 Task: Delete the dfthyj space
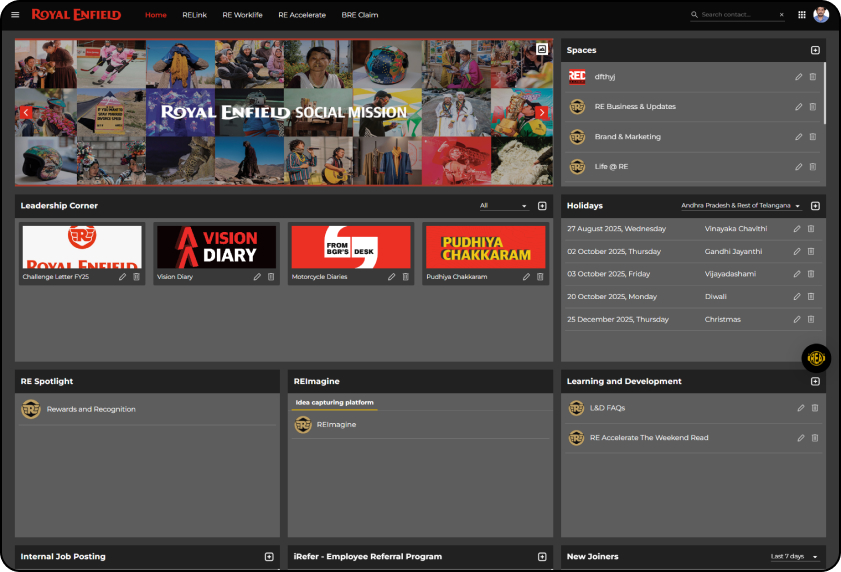tap(813, 77)
